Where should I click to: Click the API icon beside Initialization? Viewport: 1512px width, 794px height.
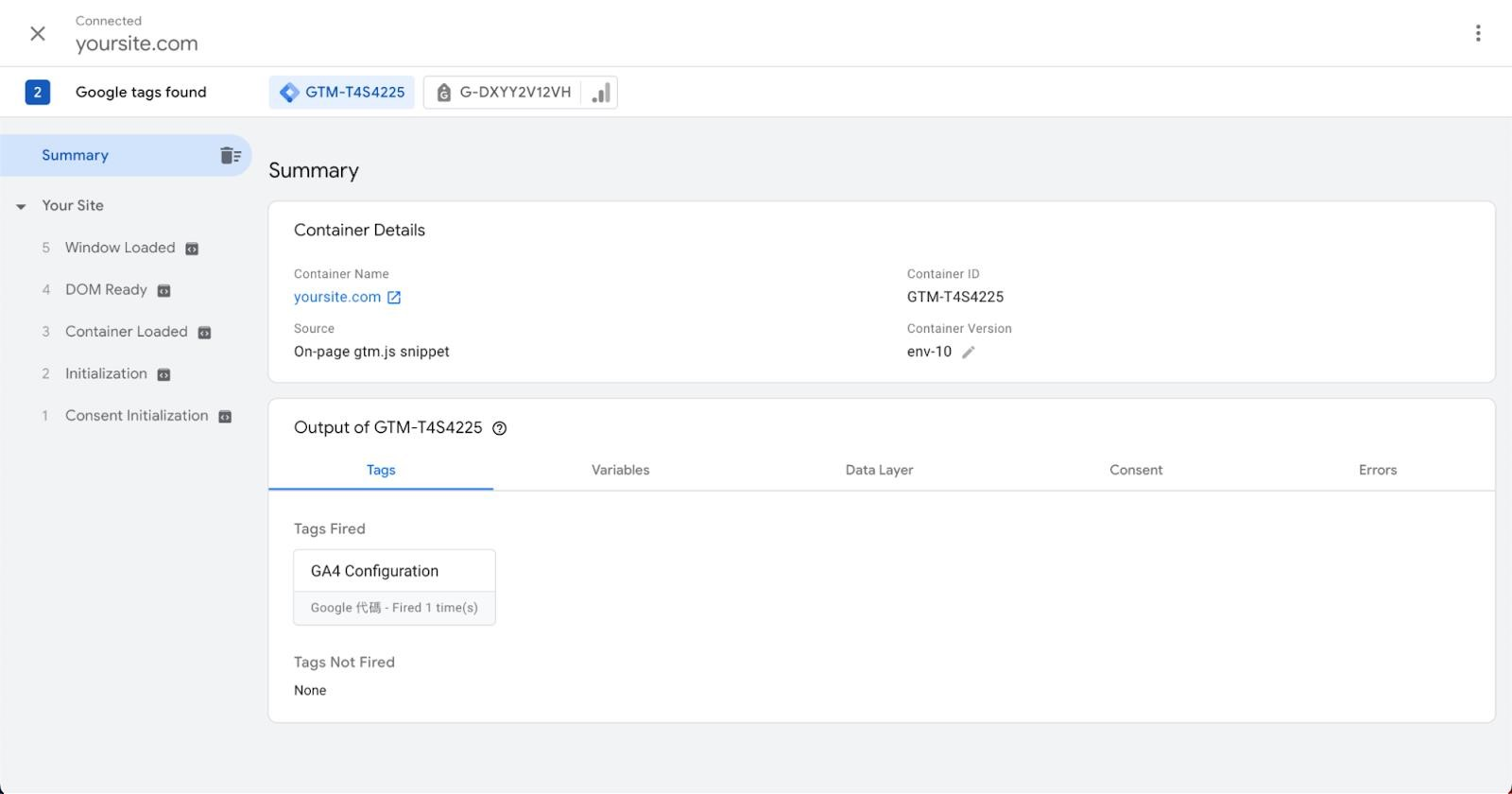(163, 374)
